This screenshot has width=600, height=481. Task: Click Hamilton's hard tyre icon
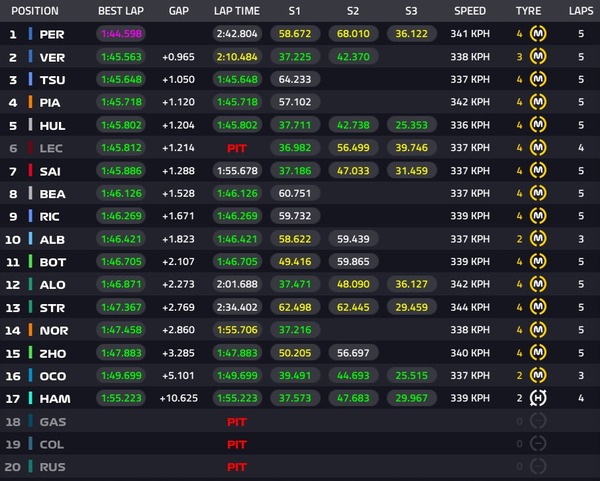[538, 398]
